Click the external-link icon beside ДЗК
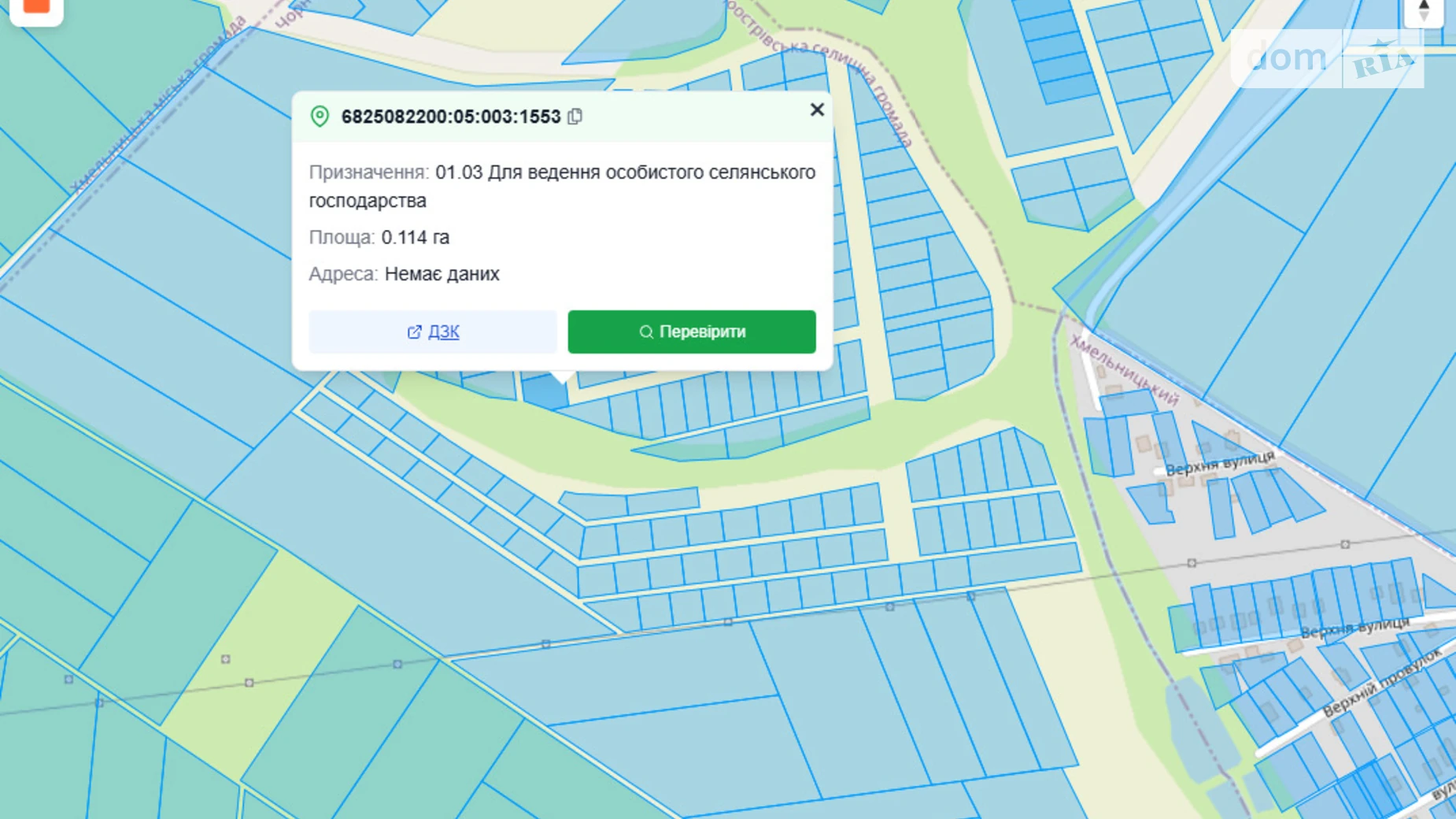Viewport: 1456px width, 819px height. pos(414,332)
